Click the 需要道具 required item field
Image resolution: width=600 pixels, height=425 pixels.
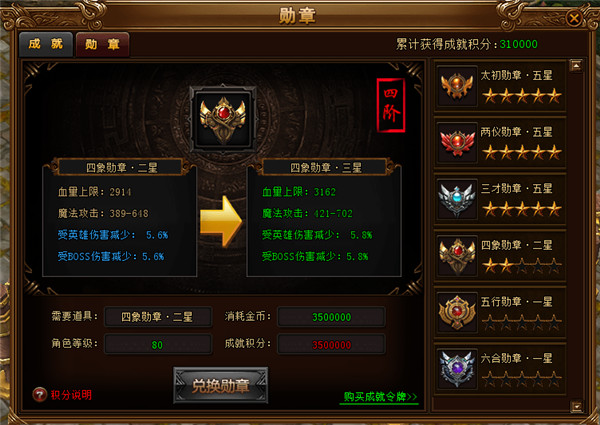coord(158,317)
